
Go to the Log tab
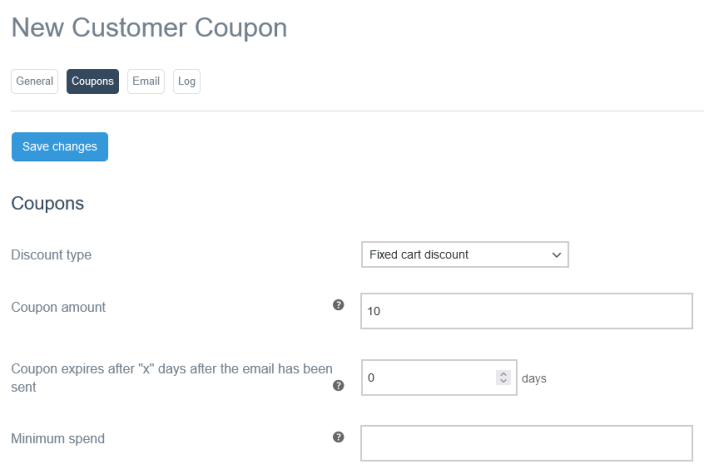[187, 81]
